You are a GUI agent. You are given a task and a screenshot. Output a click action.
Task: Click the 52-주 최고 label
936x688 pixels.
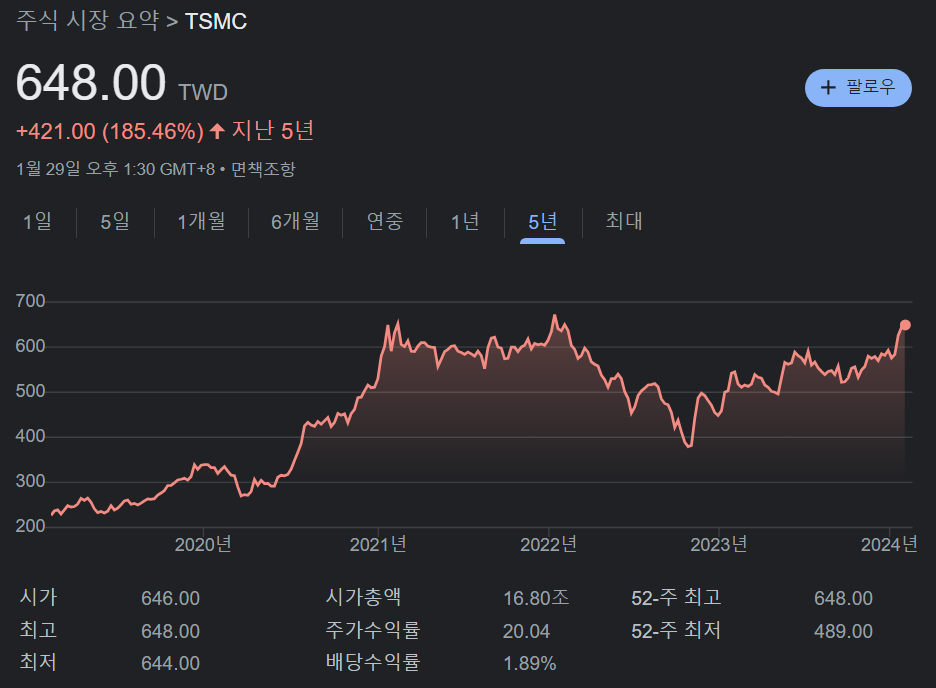point(676,598)
